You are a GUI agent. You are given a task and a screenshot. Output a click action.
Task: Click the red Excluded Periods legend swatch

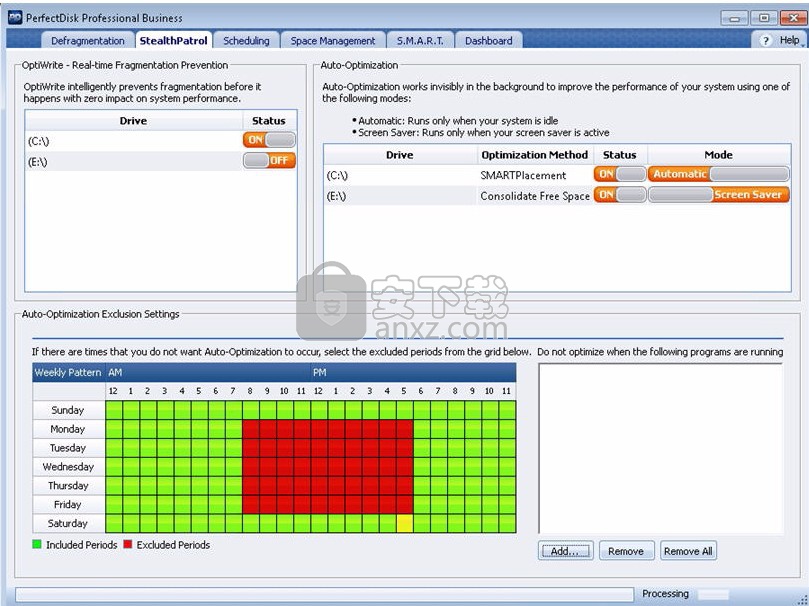click(x=128, y=544)
